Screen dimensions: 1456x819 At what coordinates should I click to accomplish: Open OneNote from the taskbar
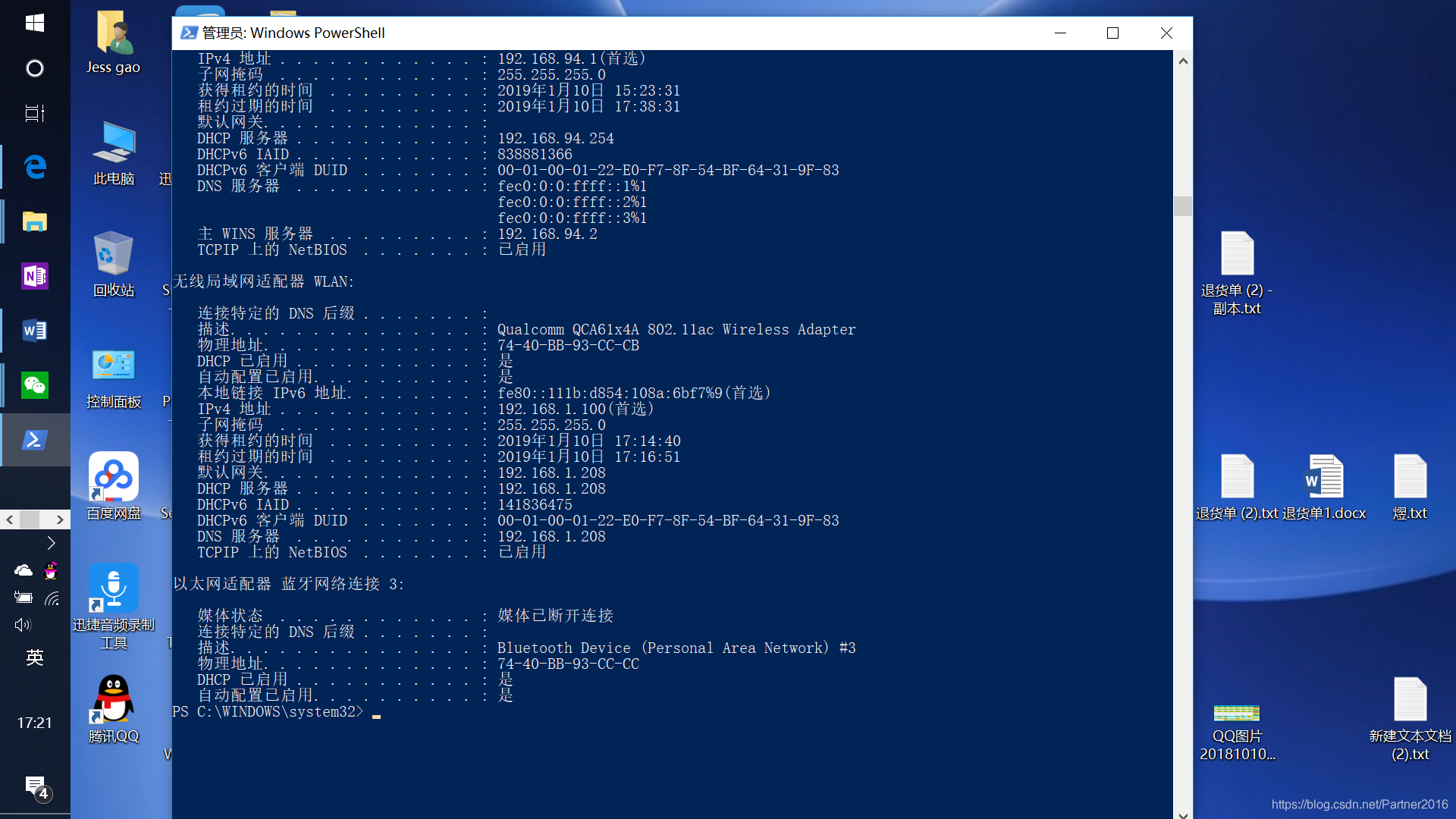click(35, 276)
